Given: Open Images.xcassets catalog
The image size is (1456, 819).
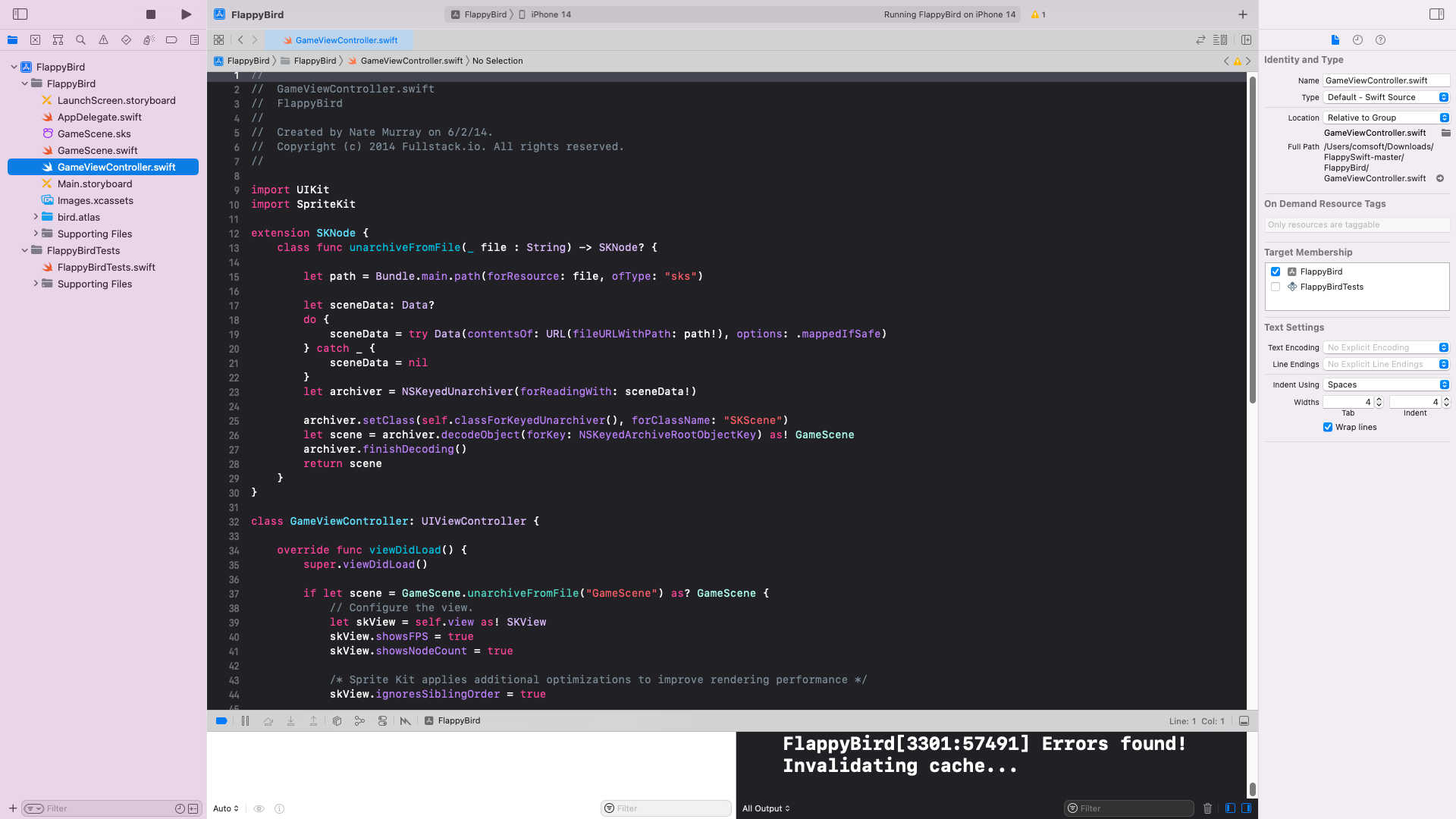Looking at the screenshot, I should pos(95,200).
